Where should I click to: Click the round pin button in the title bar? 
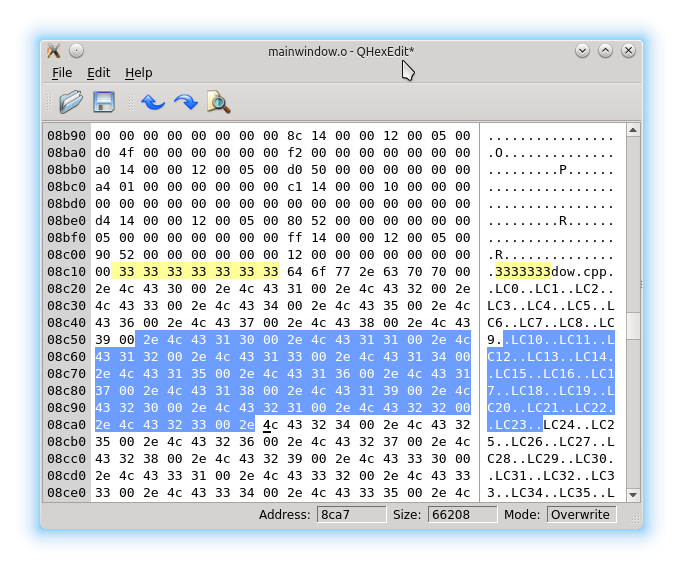[76, 51]
